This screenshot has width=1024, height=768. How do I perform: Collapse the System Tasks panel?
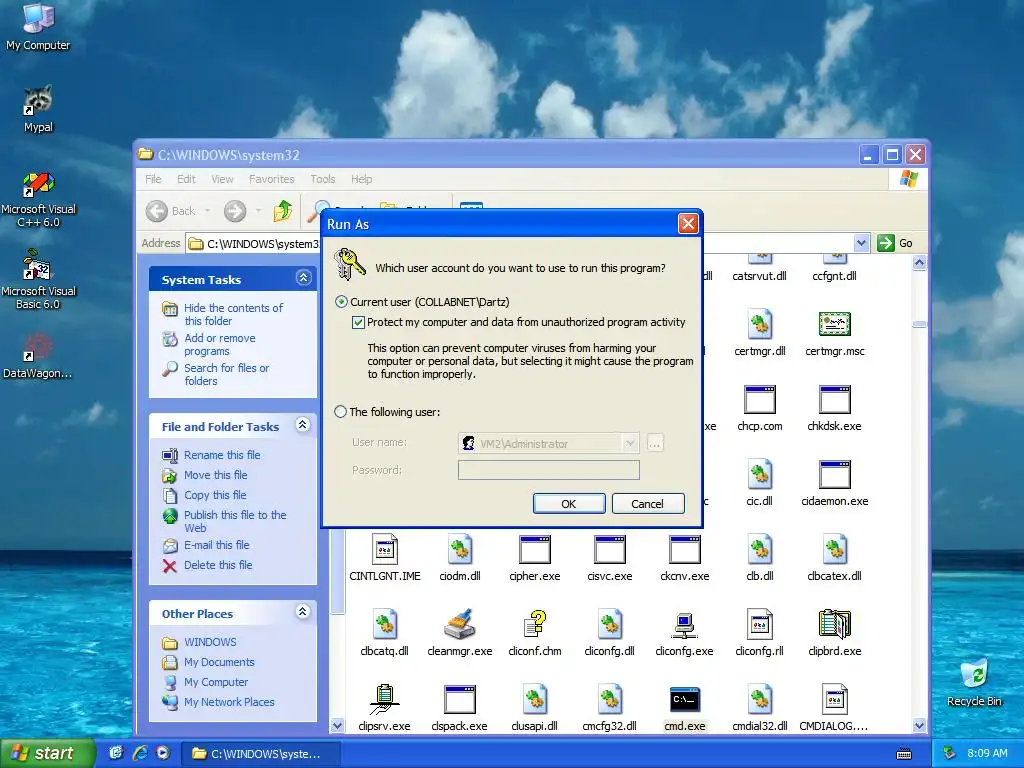[x=303, y=278]
